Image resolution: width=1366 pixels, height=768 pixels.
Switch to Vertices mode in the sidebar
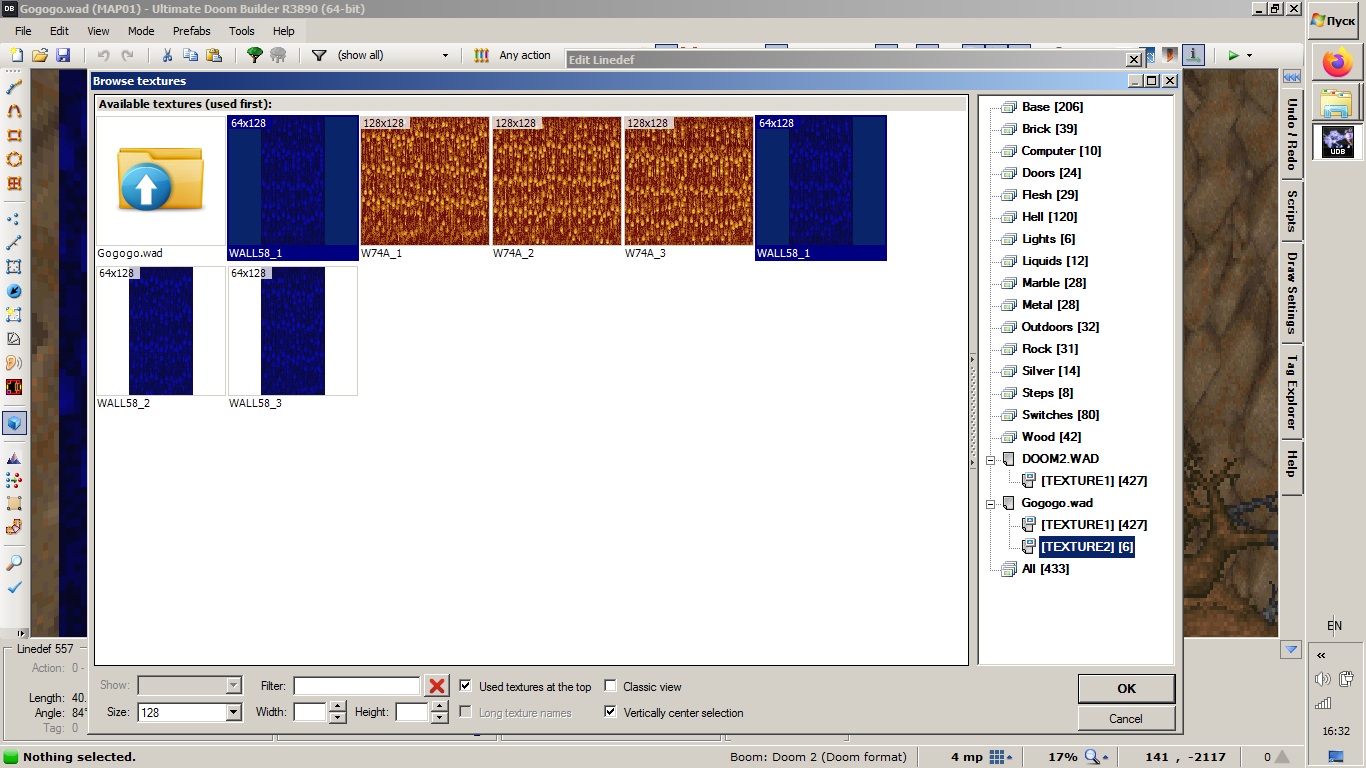[x=14, y=219]
